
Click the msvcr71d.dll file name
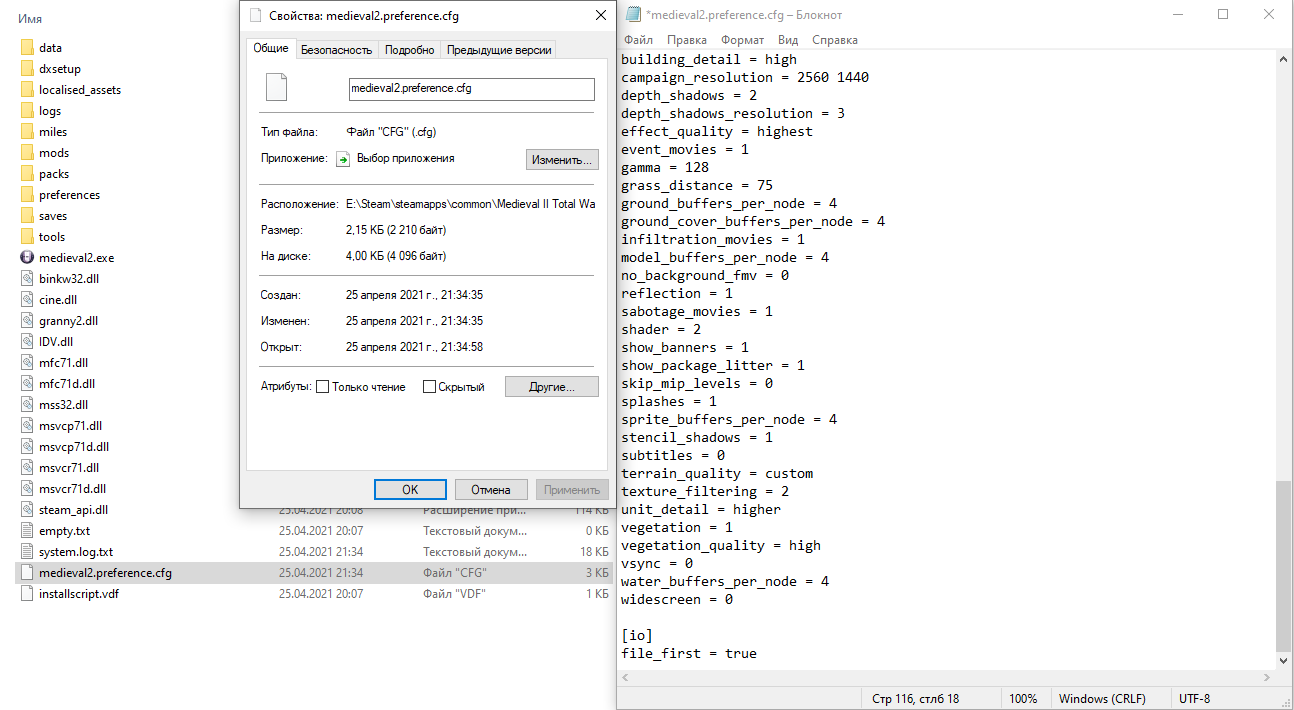click(72, 488)
